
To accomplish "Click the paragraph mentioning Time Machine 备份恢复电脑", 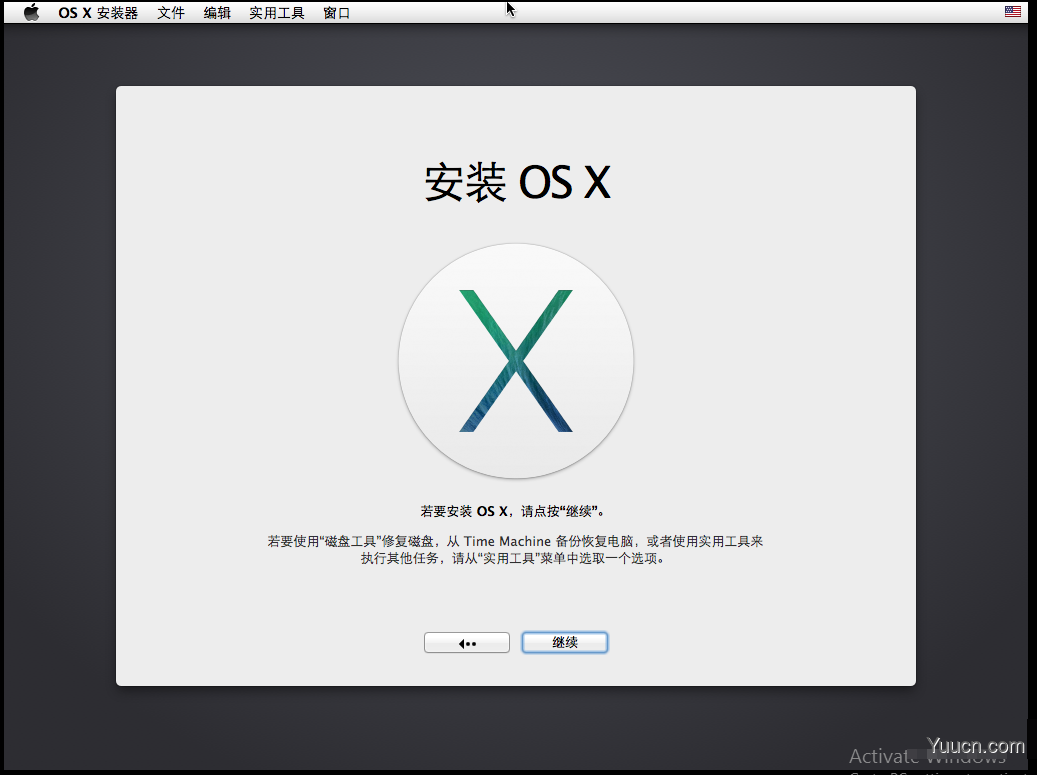I will tap(515, 550).
